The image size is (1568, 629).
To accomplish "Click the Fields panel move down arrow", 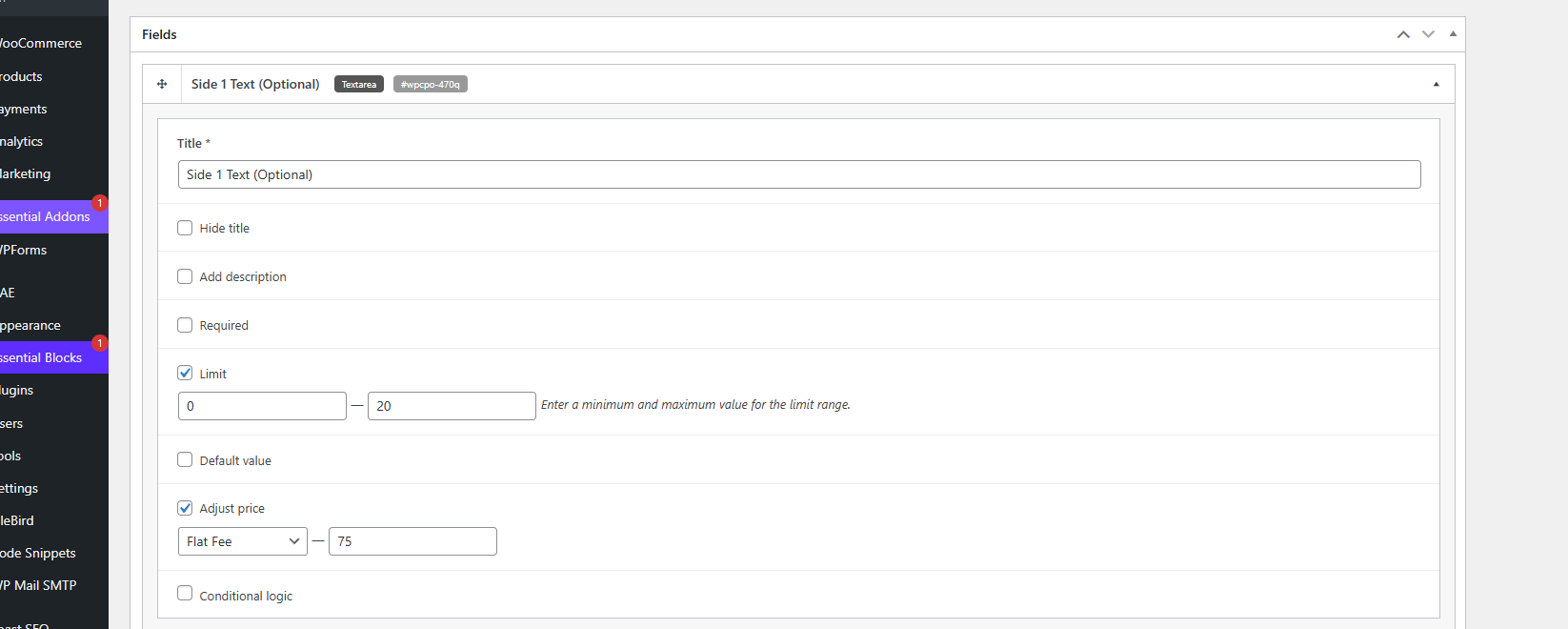I will [1428, 34].
